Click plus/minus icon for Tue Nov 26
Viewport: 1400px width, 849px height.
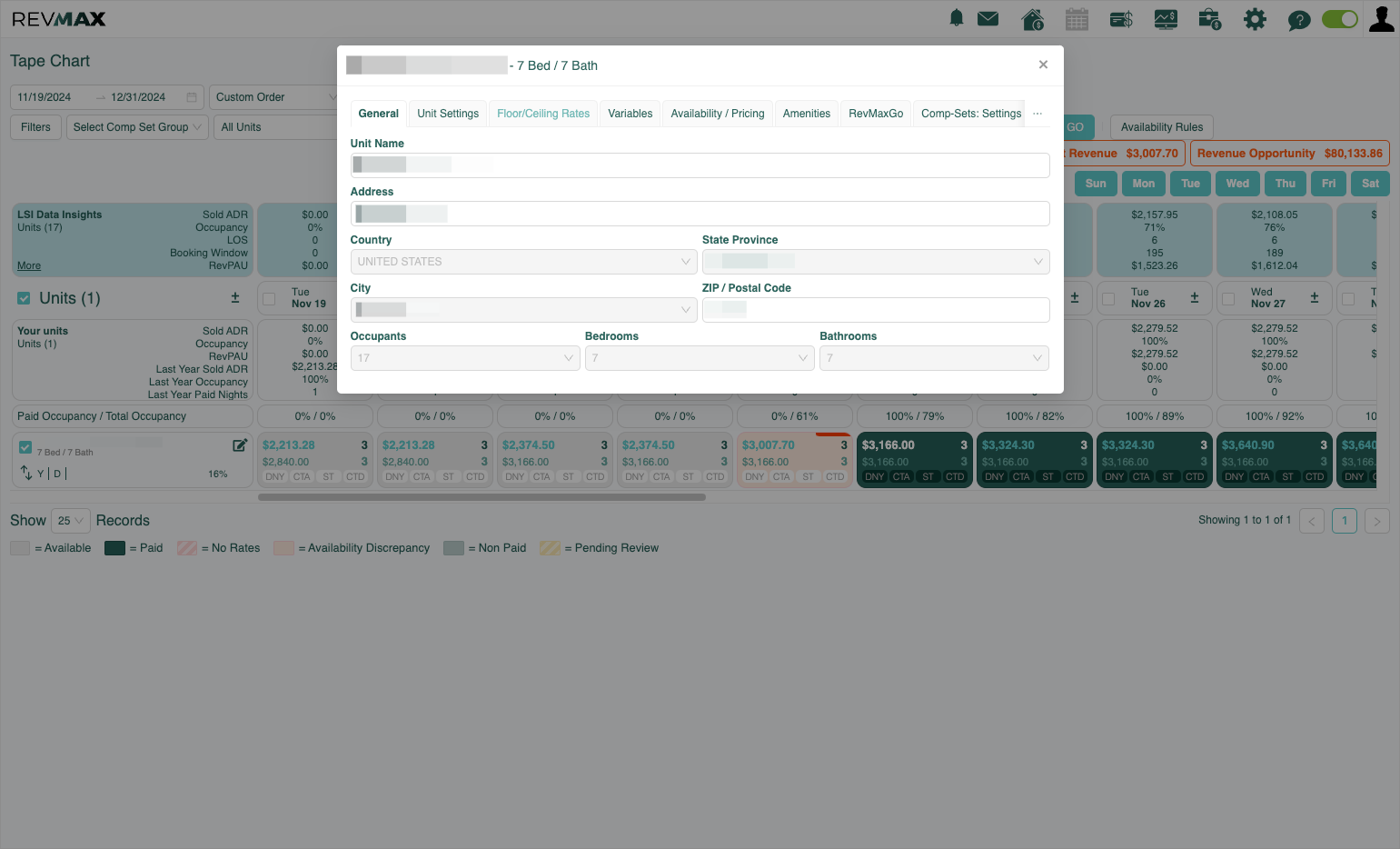point(1195,298)
